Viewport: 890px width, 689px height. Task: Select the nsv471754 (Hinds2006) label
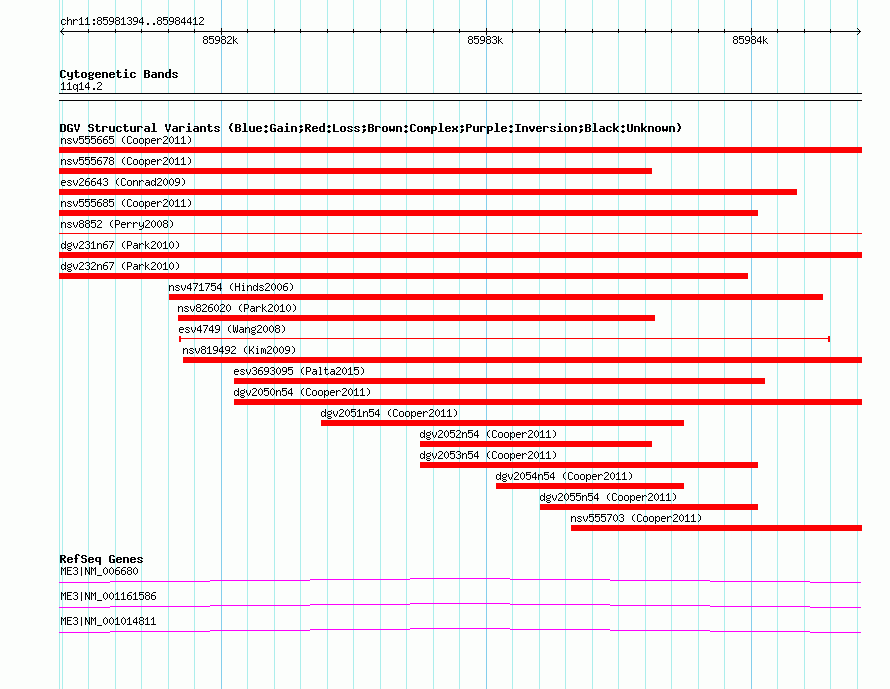click(231, 287)
